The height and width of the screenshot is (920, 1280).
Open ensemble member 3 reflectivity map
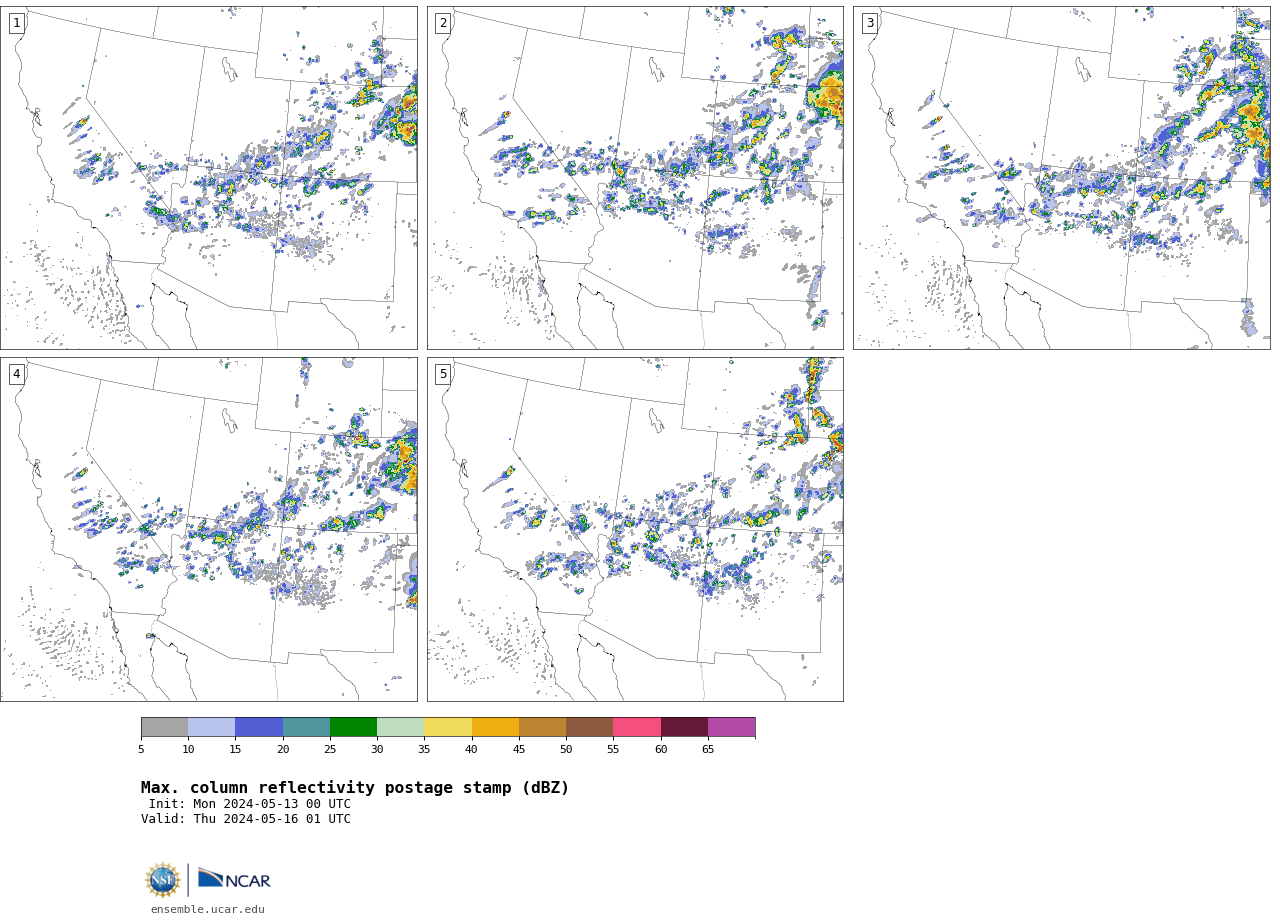click(x=1062, y=178)
